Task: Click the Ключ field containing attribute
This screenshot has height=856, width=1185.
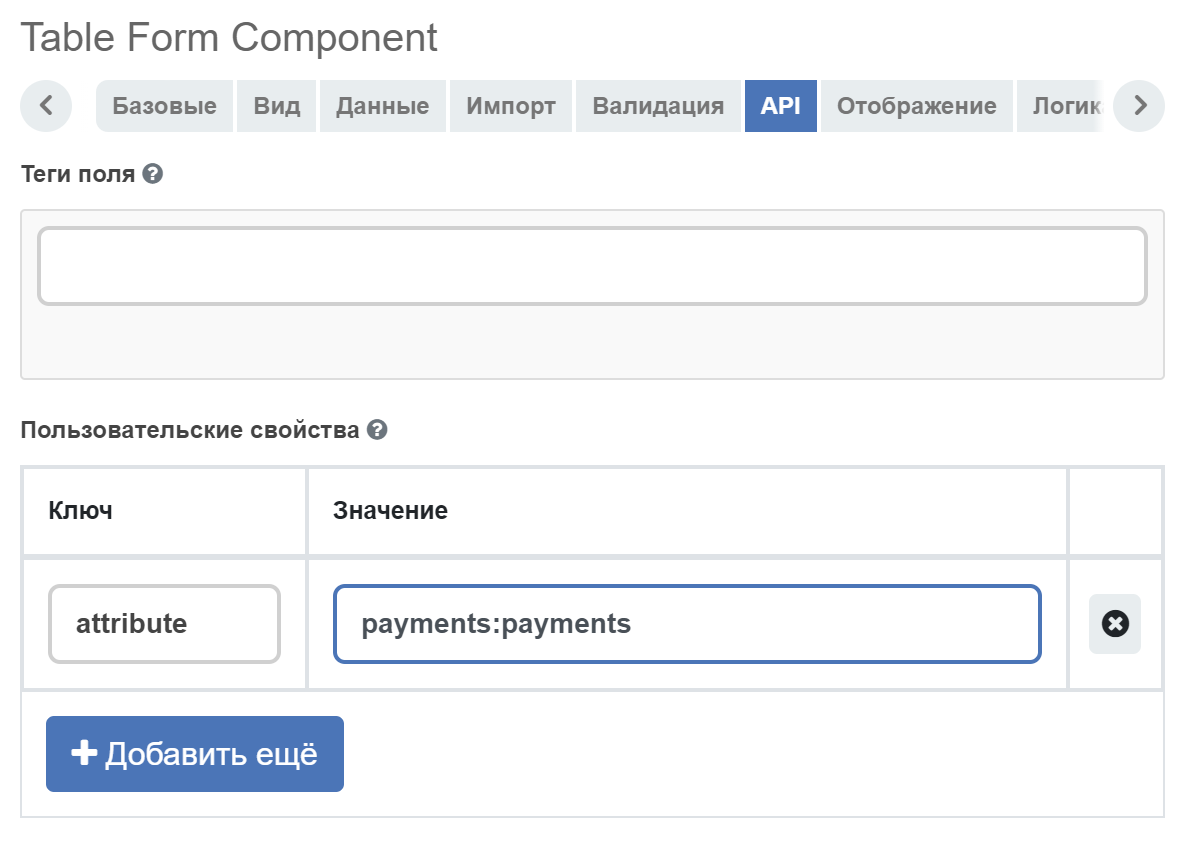Action: pyautogui.click(x=165, y=624)
